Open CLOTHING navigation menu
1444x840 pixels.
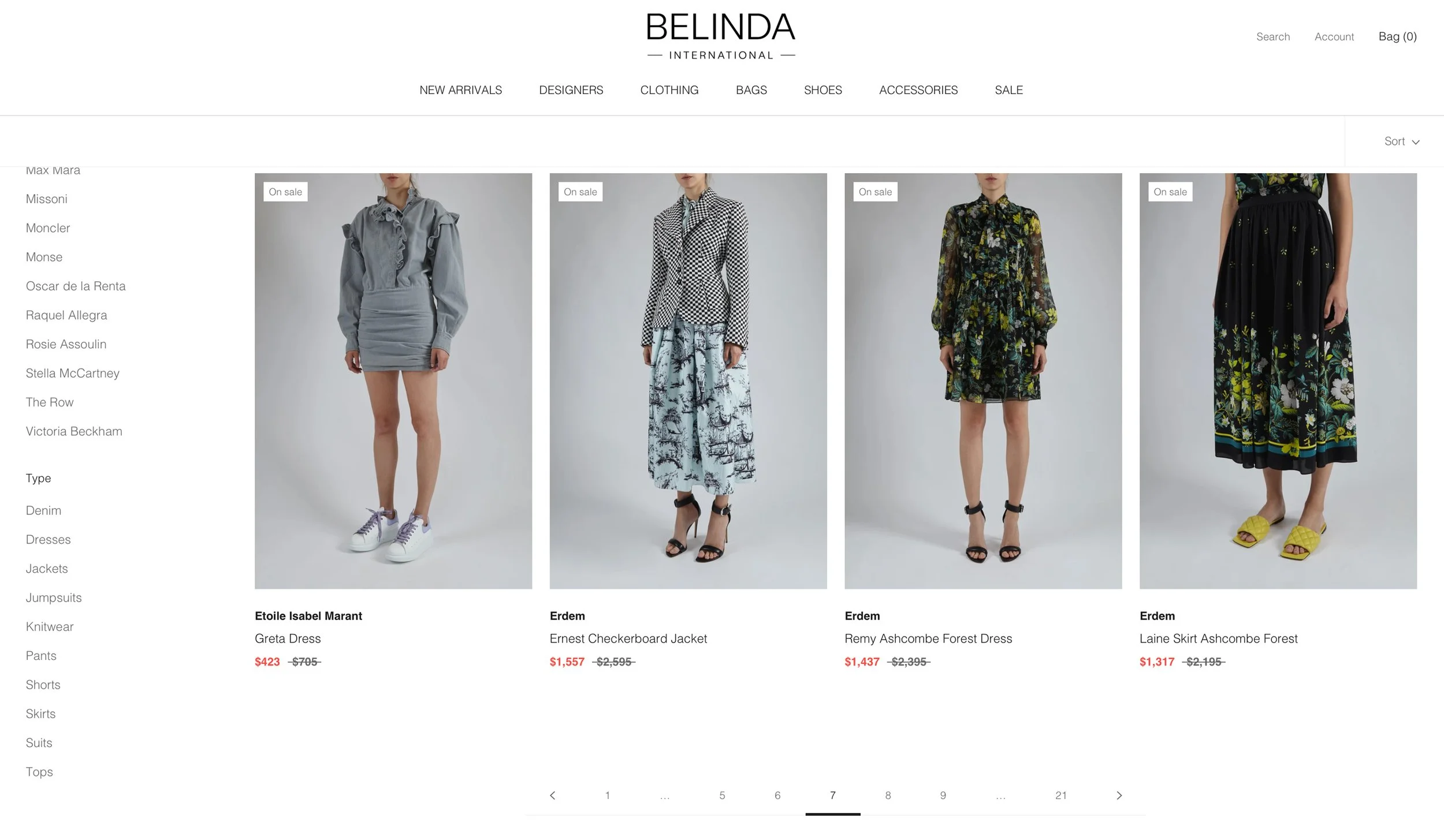[669, 90]
